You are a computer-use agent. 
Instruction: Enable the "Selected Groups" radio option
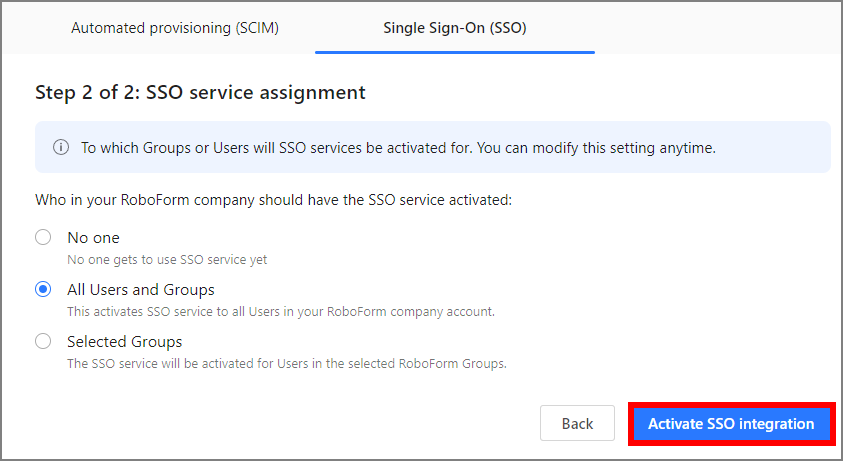coord(43,342)
